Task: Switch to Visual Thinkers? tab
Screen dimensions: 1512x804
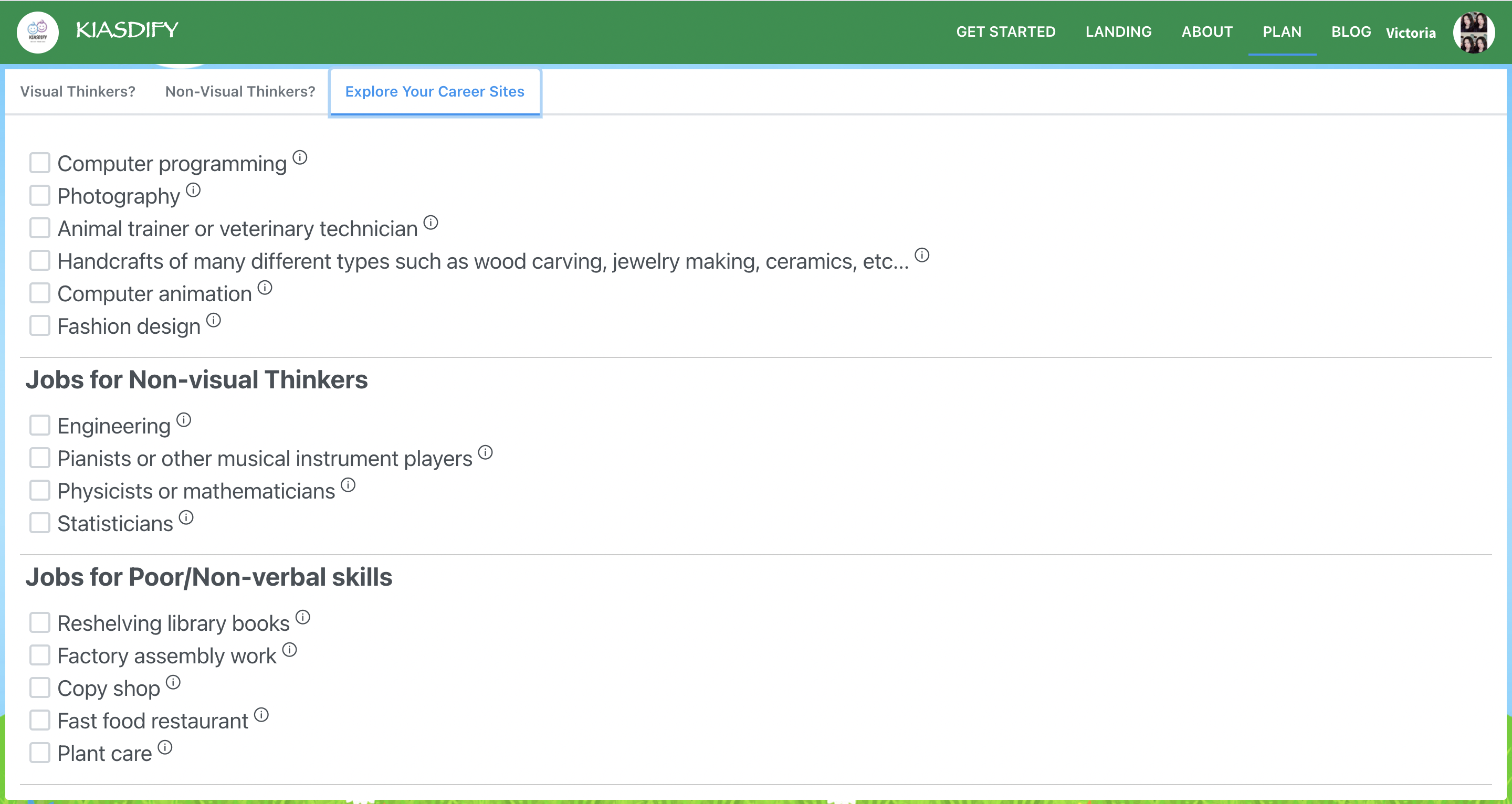Action: point(78,91)
